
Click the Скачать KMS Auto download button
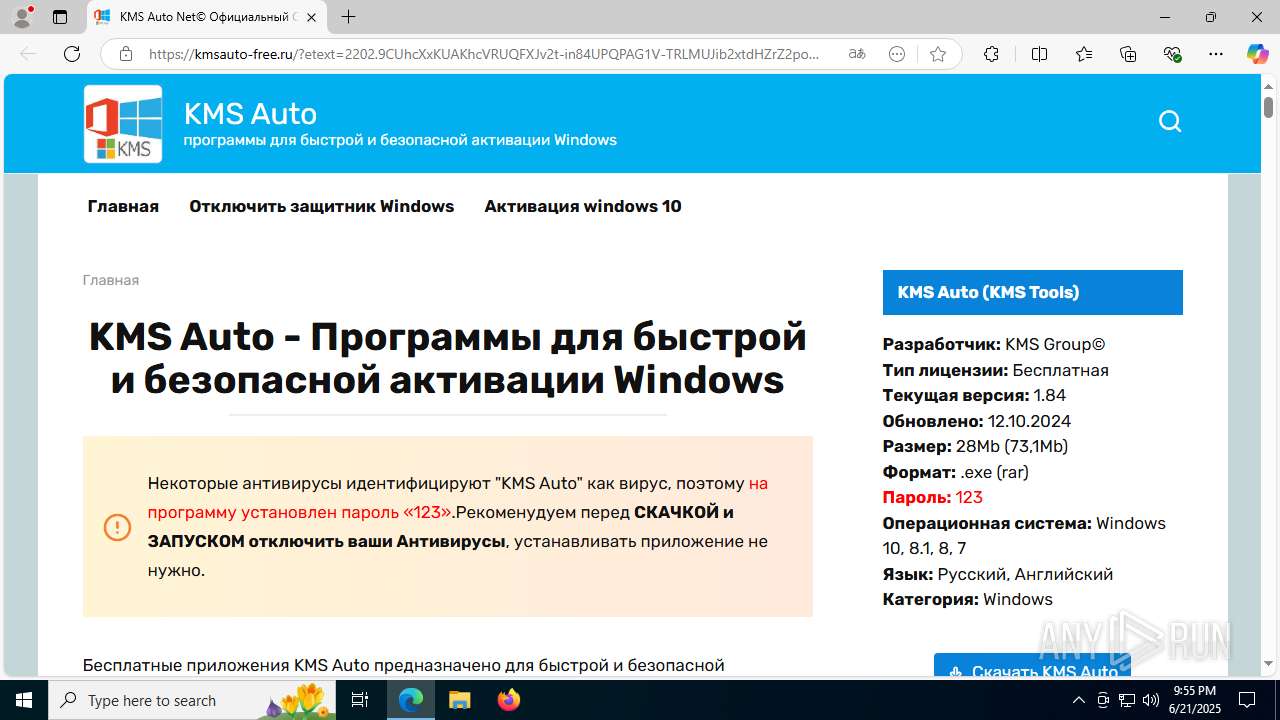(1032, 666)
